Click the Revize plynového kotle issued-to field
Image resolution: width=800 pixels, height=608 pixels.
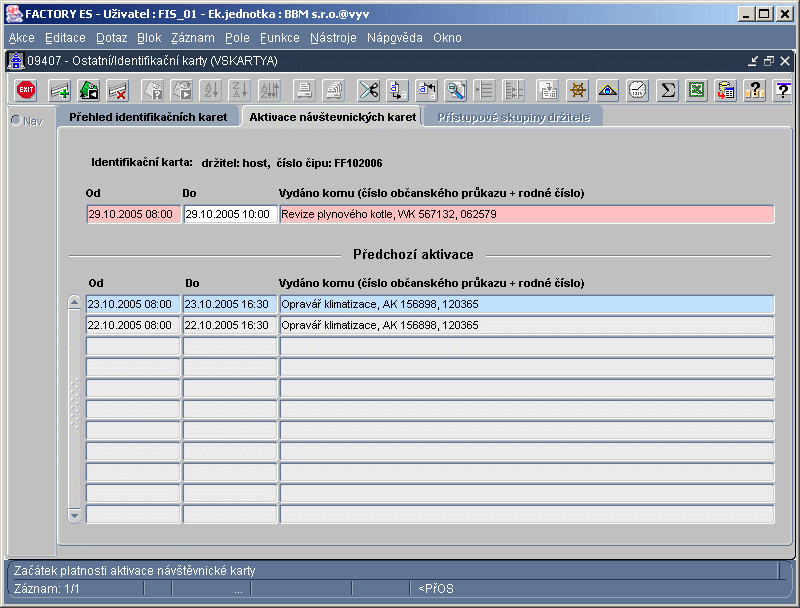click(x=527, y=214)
